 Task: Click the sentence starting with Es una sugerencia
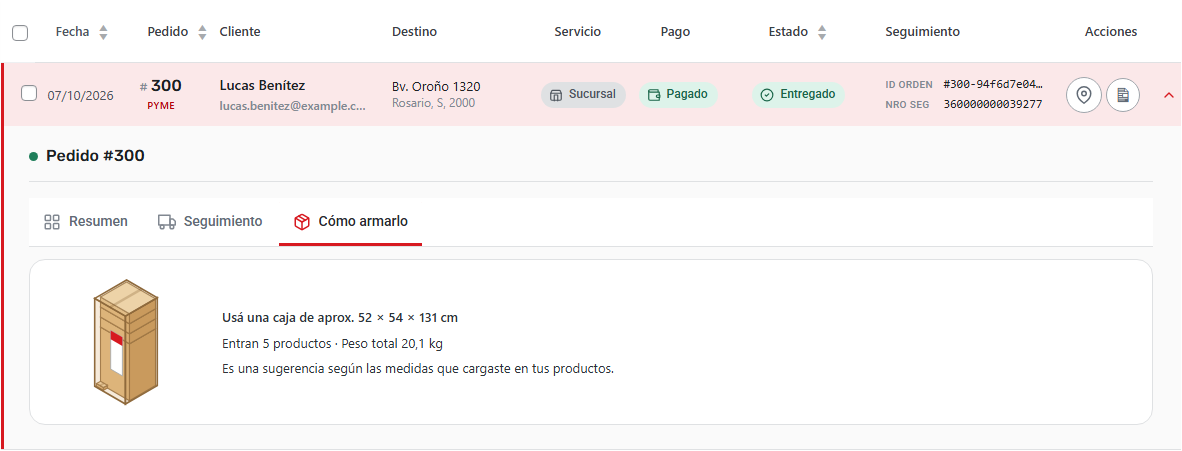click(x=418, y=370)
